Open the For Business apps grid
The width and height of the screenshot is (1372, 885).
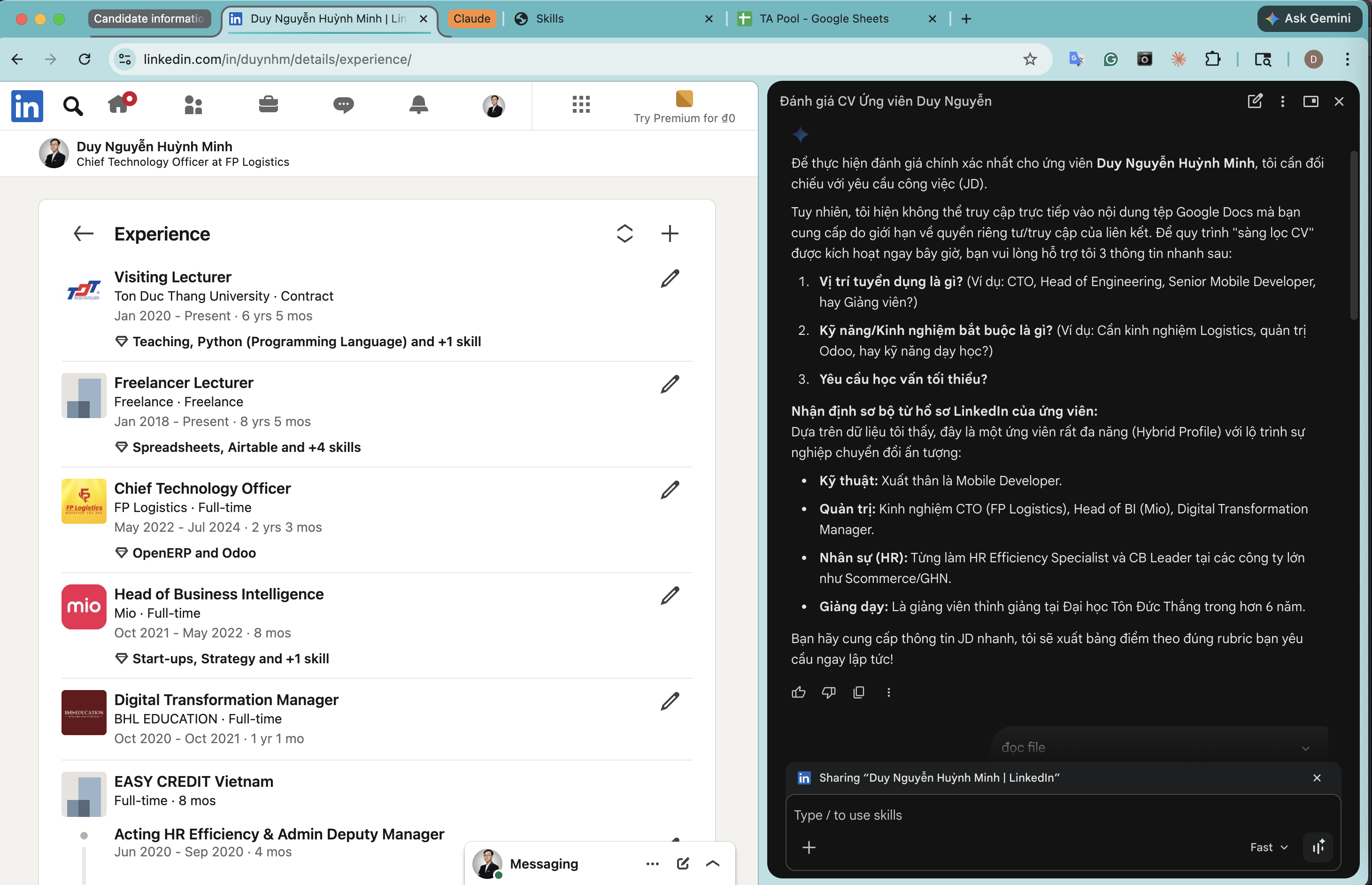point(581,104)
